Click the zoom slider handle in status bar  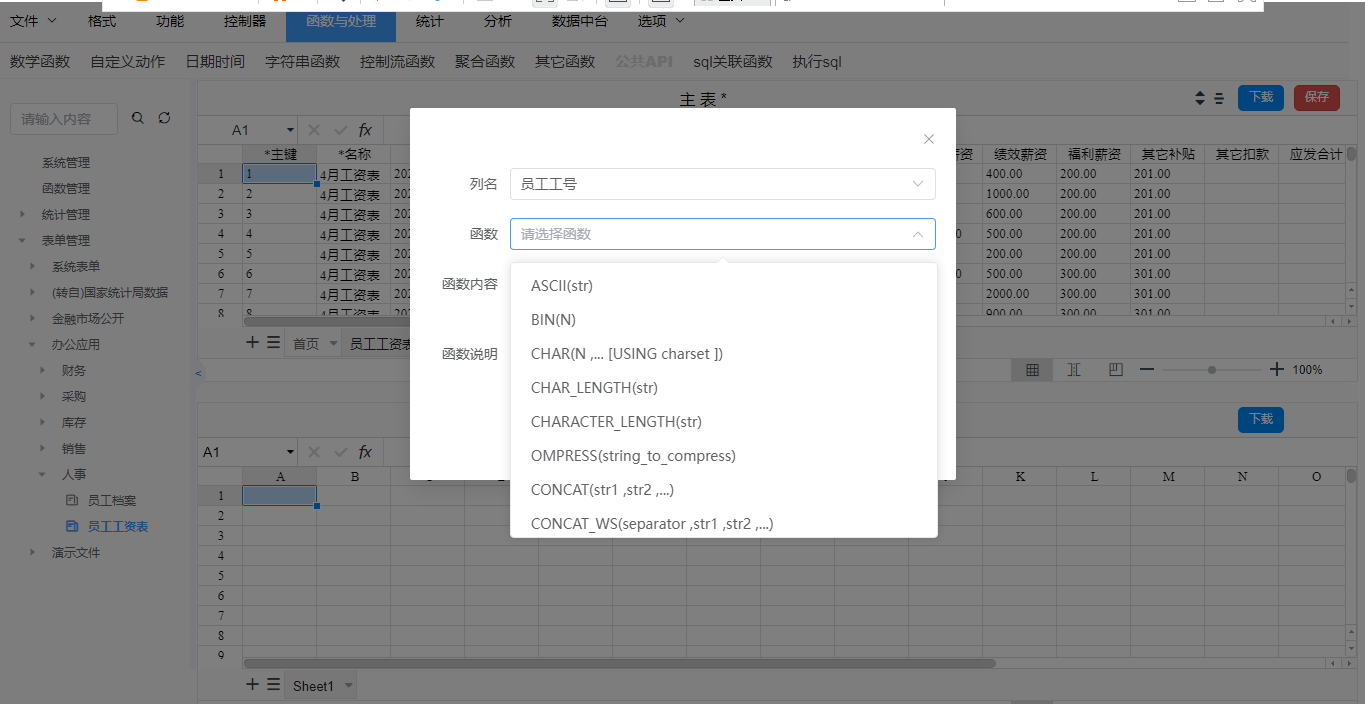(x=1212, y=370)
